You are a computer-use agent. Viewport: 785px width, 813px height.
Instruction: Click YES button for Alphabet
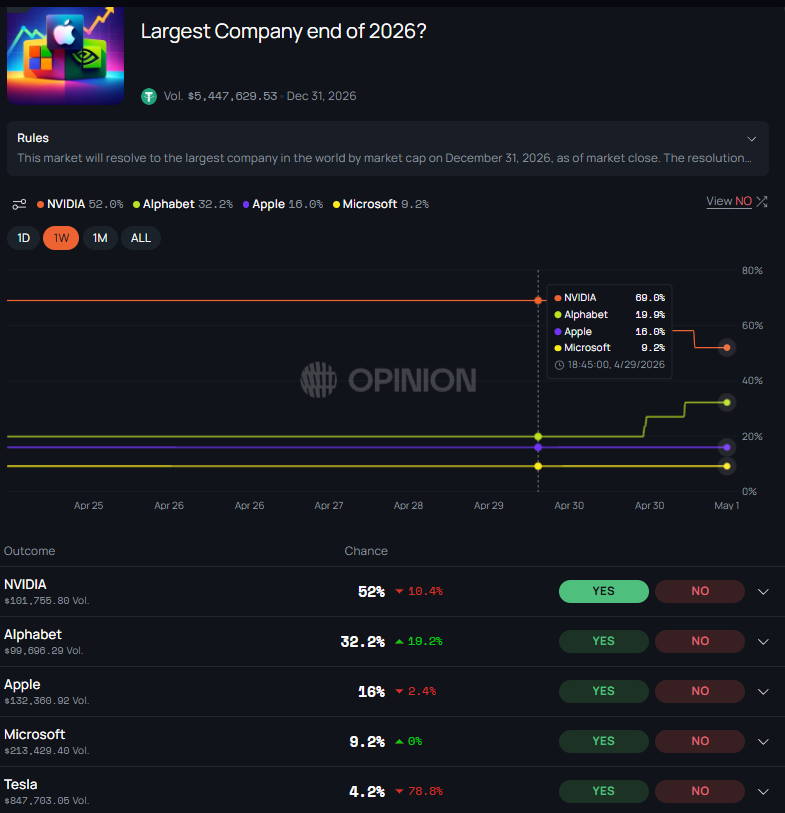[604, 641]
